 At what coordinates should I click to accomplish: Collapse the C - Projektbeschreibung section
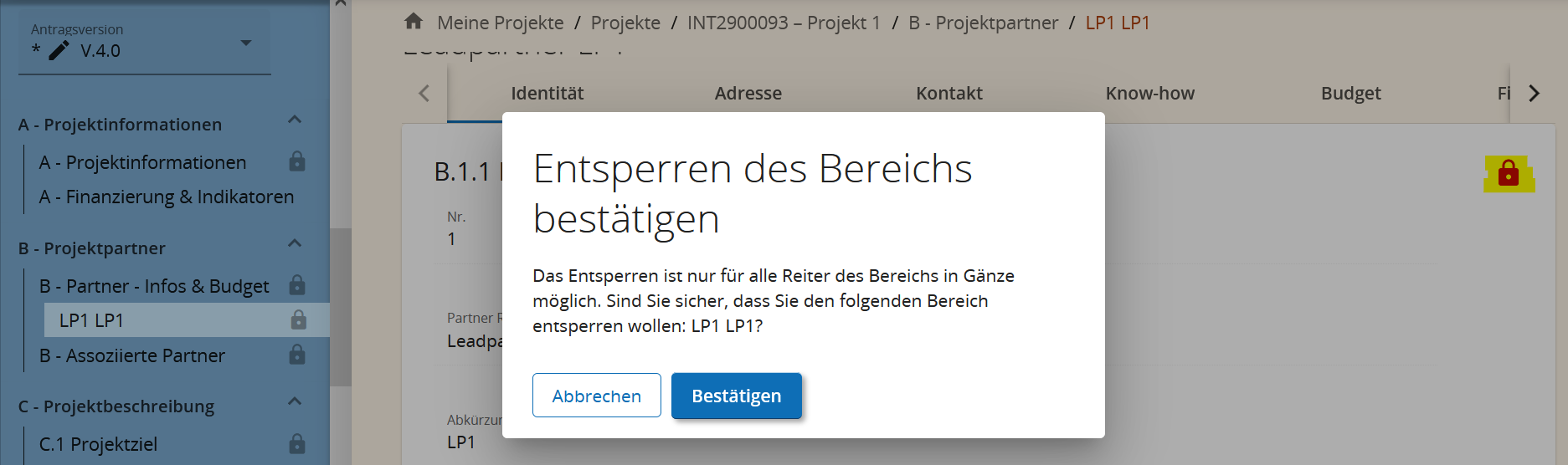pyautogui.click(x=295, y=401)
